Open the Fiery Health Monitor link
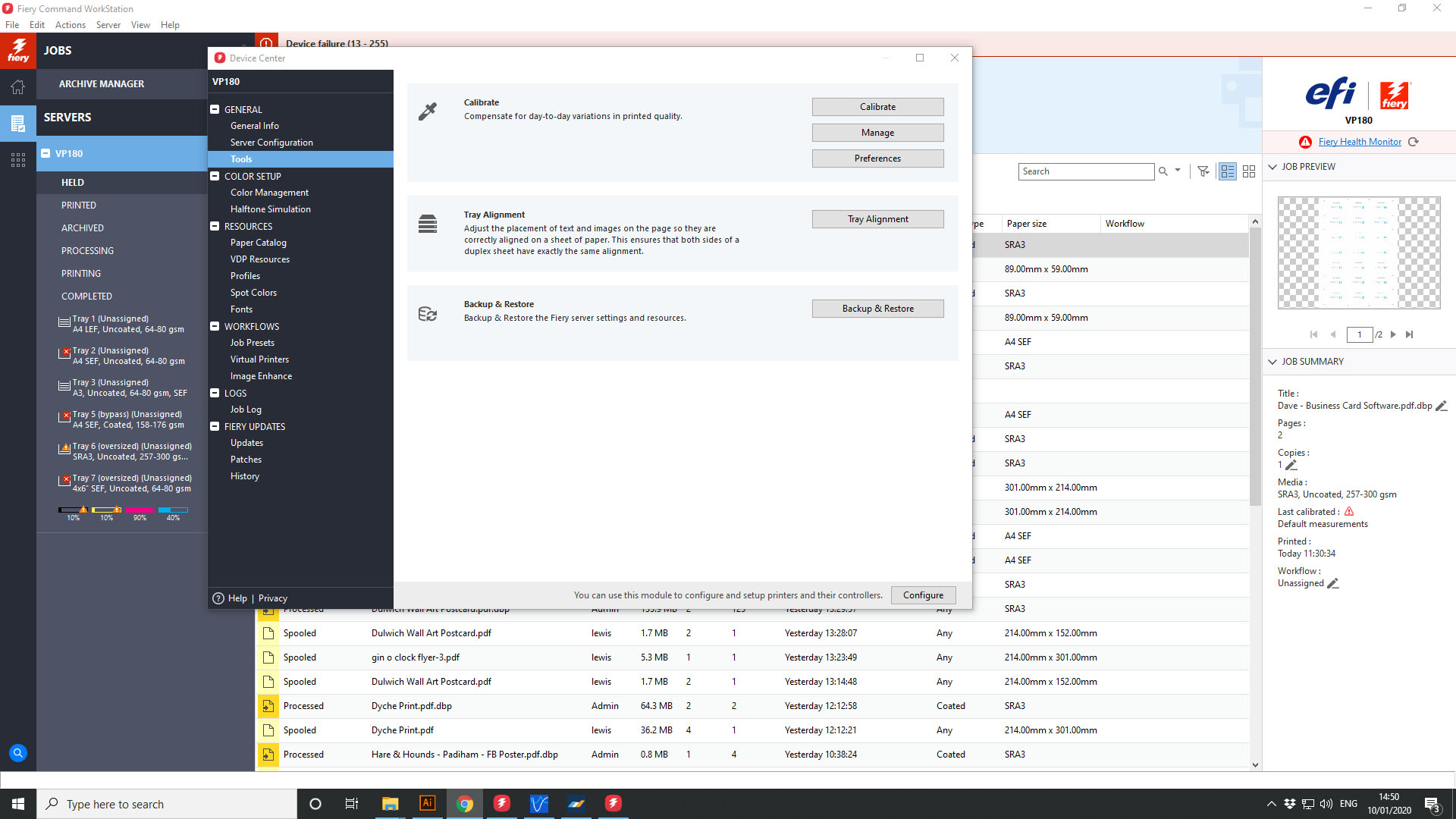The height and width of the screenshot is (819, 1456). [1360, 142]
